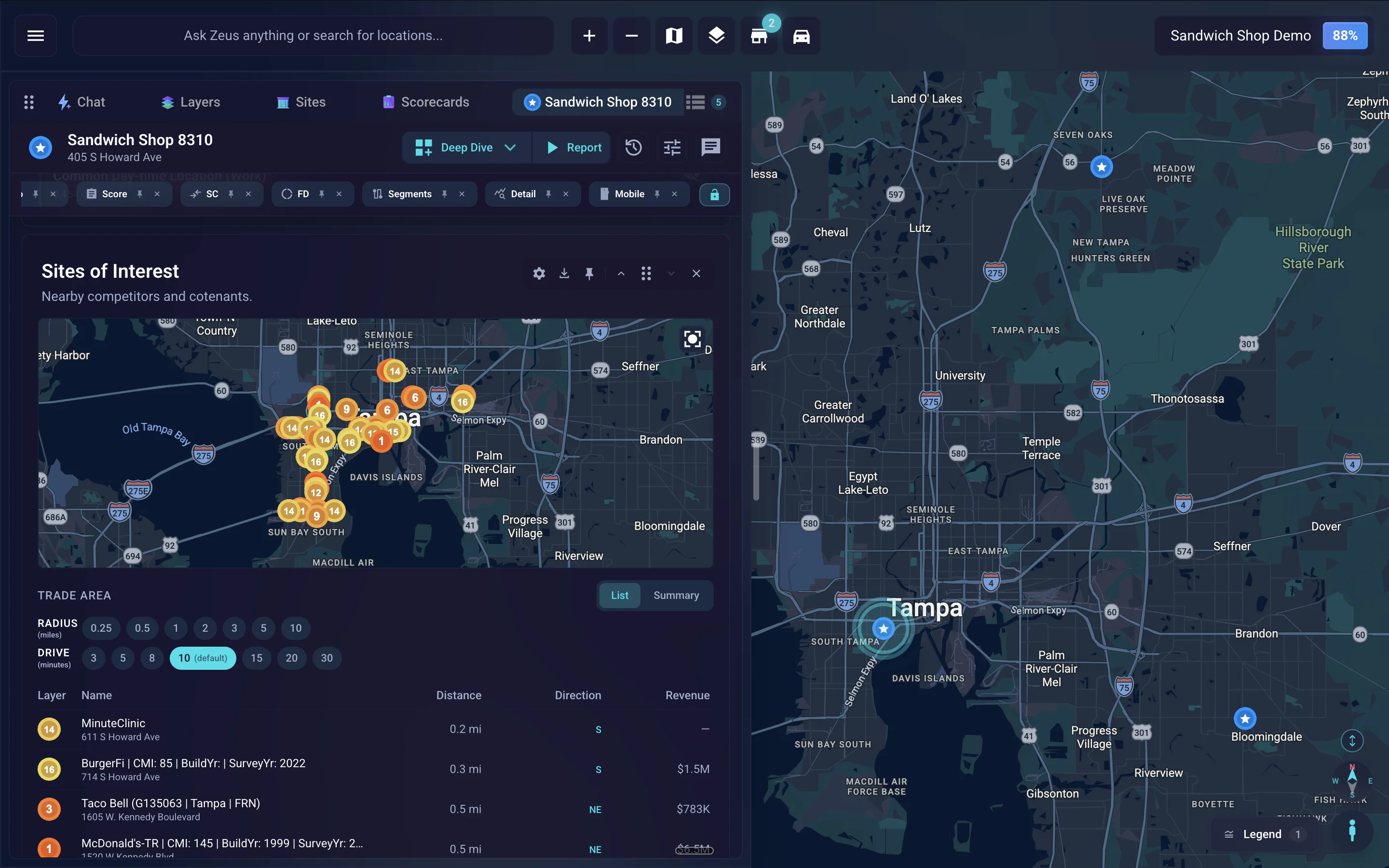Download the Sites of Interest data

click(x=564, y=273)
